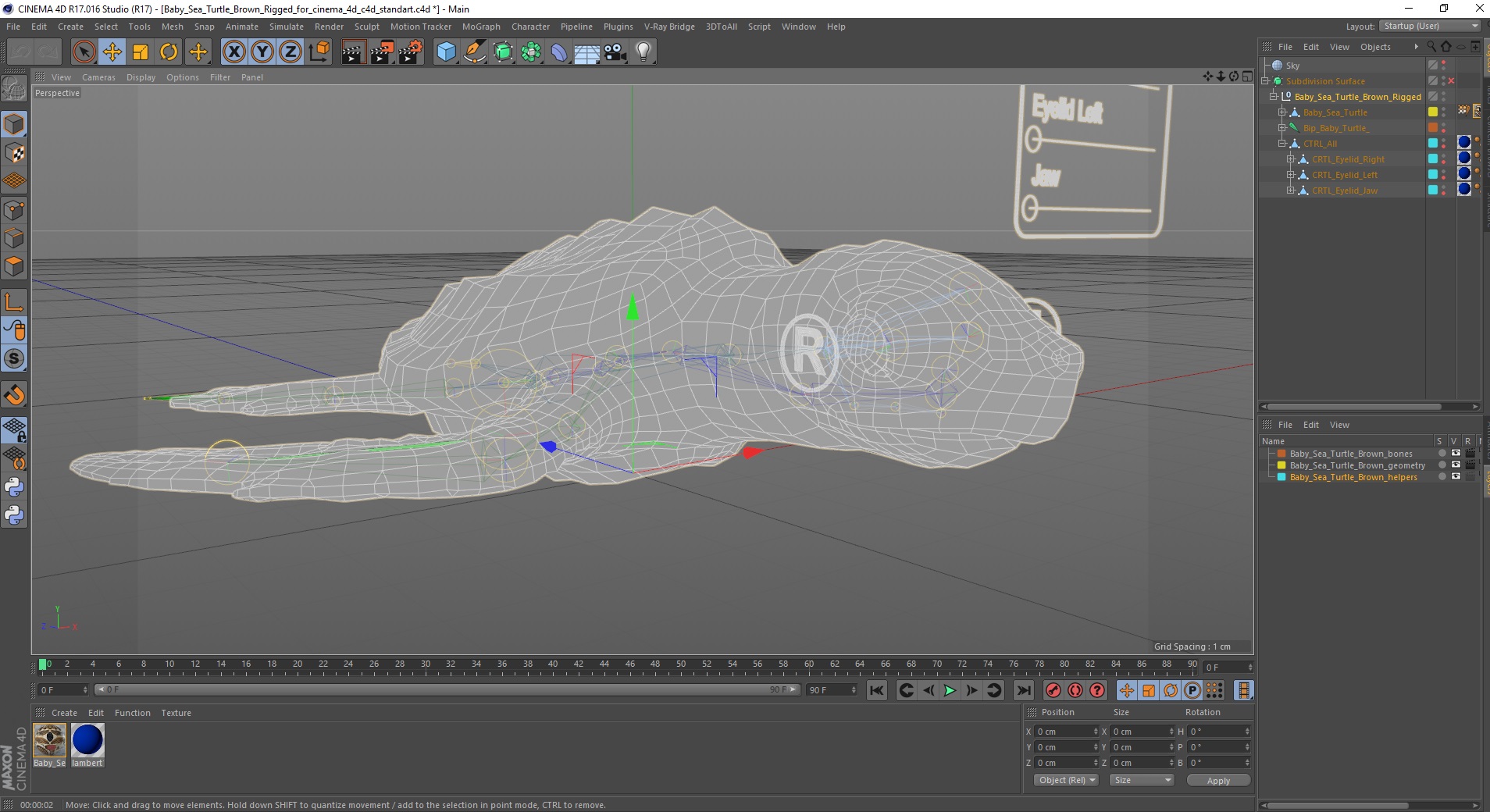Open Object (Rel) coordinate dropdown
The width and height of the screenshot is (1490, 812).
point(1066,780)
